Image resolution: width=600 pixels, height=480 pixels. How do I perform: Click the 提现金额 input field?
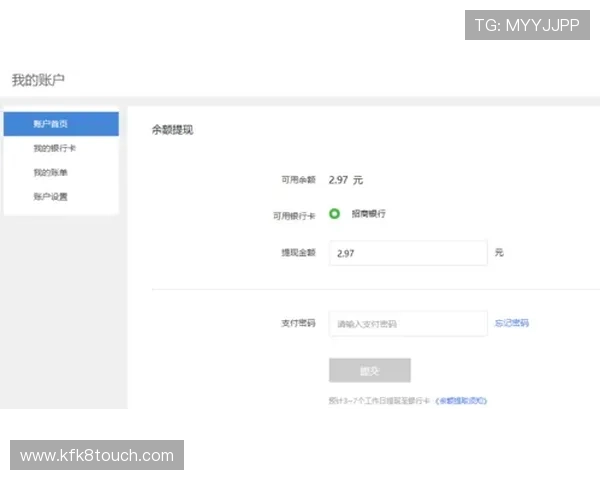coord(408,253)
